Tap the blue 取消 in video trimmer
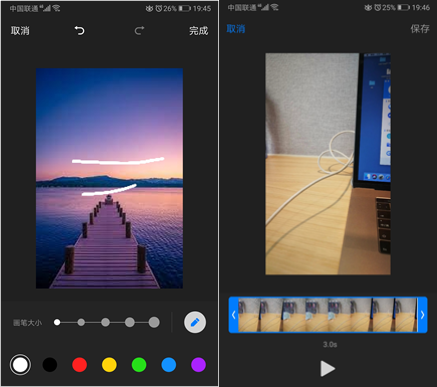The width and height of the screenshot is (437, 387). [x=236, y=29]
